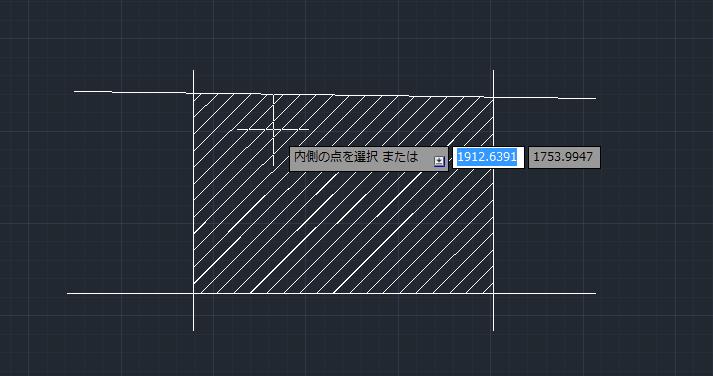
Task: Click the right vertical line above the top line
Action: click(x=493, y=83)
